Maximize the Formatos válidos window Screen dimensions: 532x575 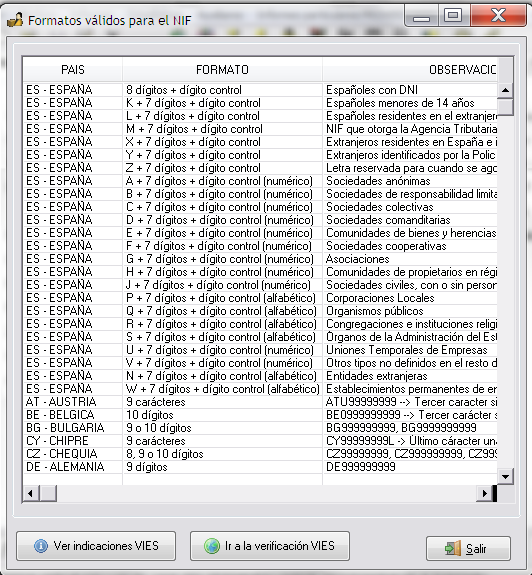tap(453, 16)
